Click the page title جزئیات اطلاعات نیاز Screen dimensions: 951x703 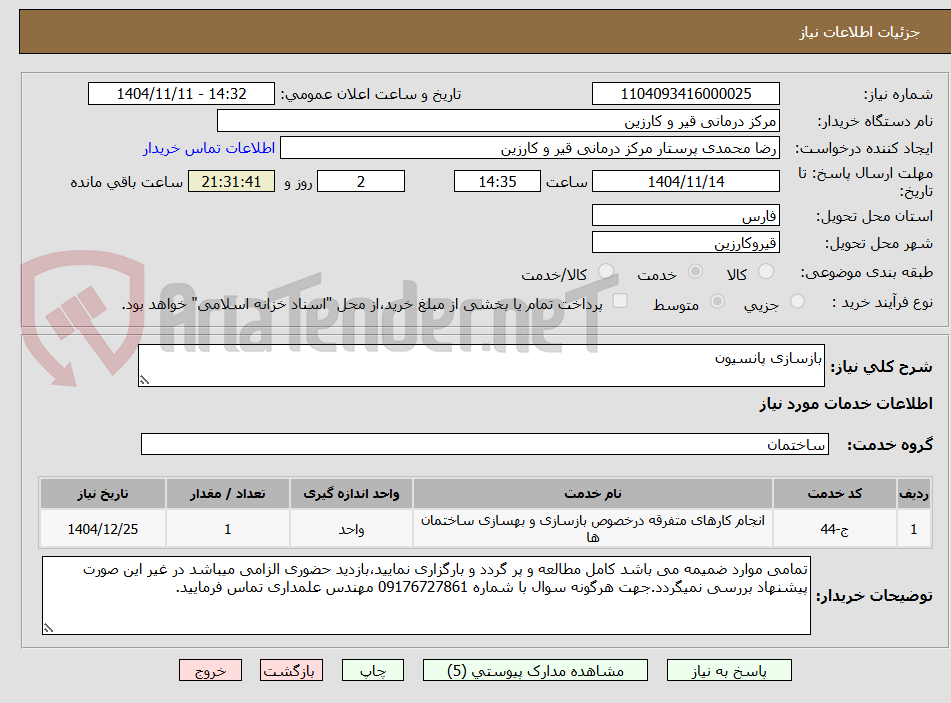(859, 32)
